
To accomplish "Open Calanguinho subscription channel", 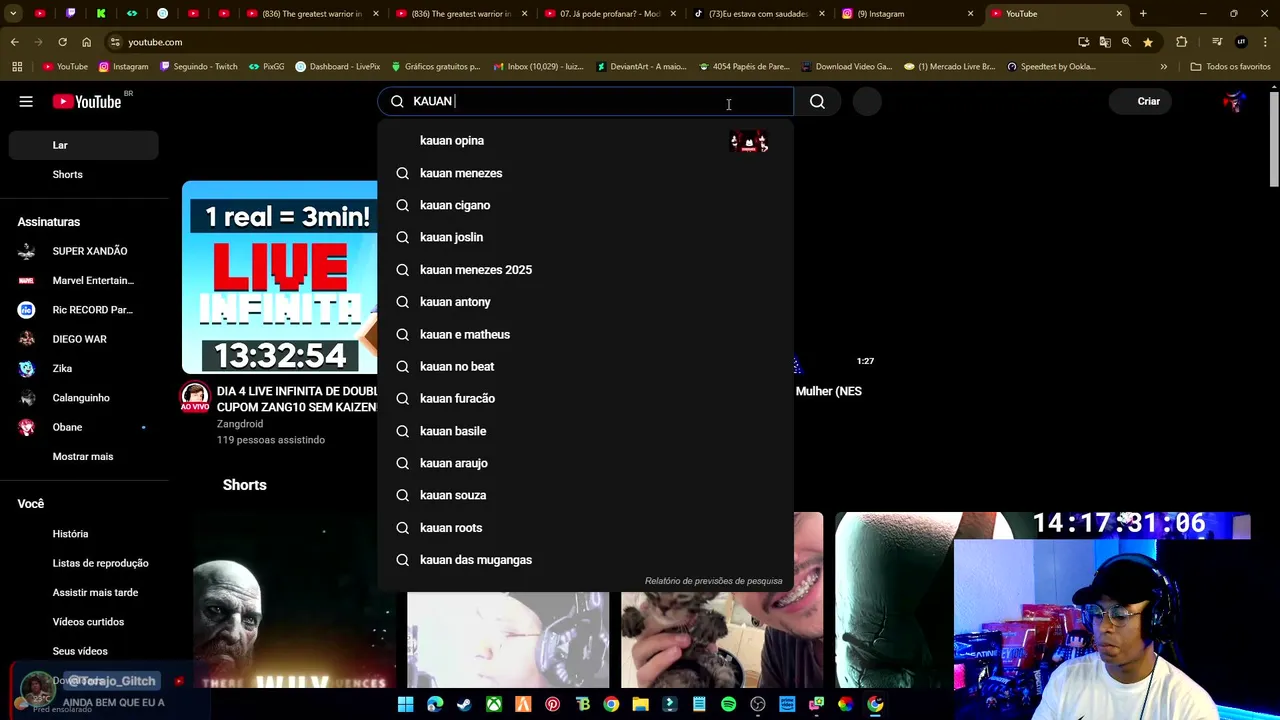I will (x=83, y=398).
